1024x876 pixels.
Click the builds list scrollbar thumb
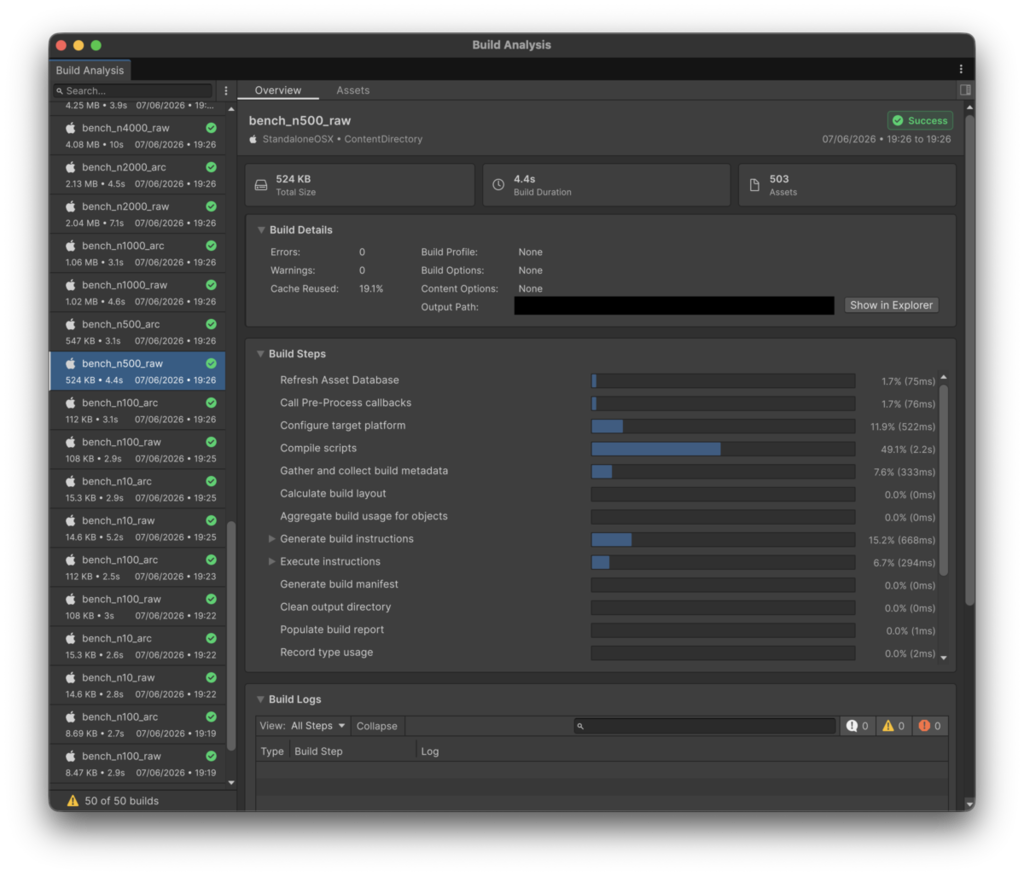click(231, 636)
